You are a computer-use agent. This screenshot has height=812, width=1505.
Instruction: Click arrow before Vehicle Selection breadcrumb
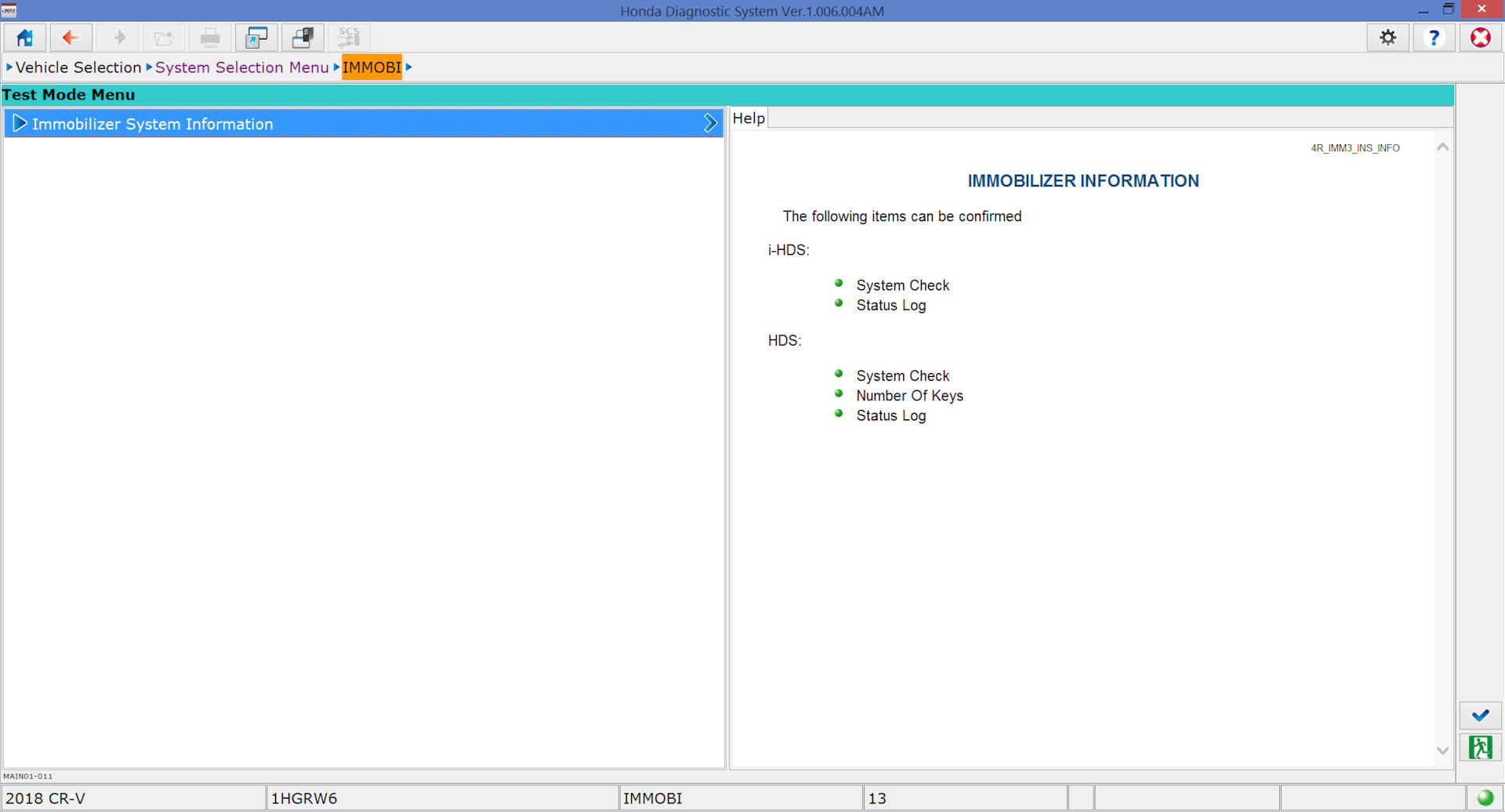click(9, 67)
